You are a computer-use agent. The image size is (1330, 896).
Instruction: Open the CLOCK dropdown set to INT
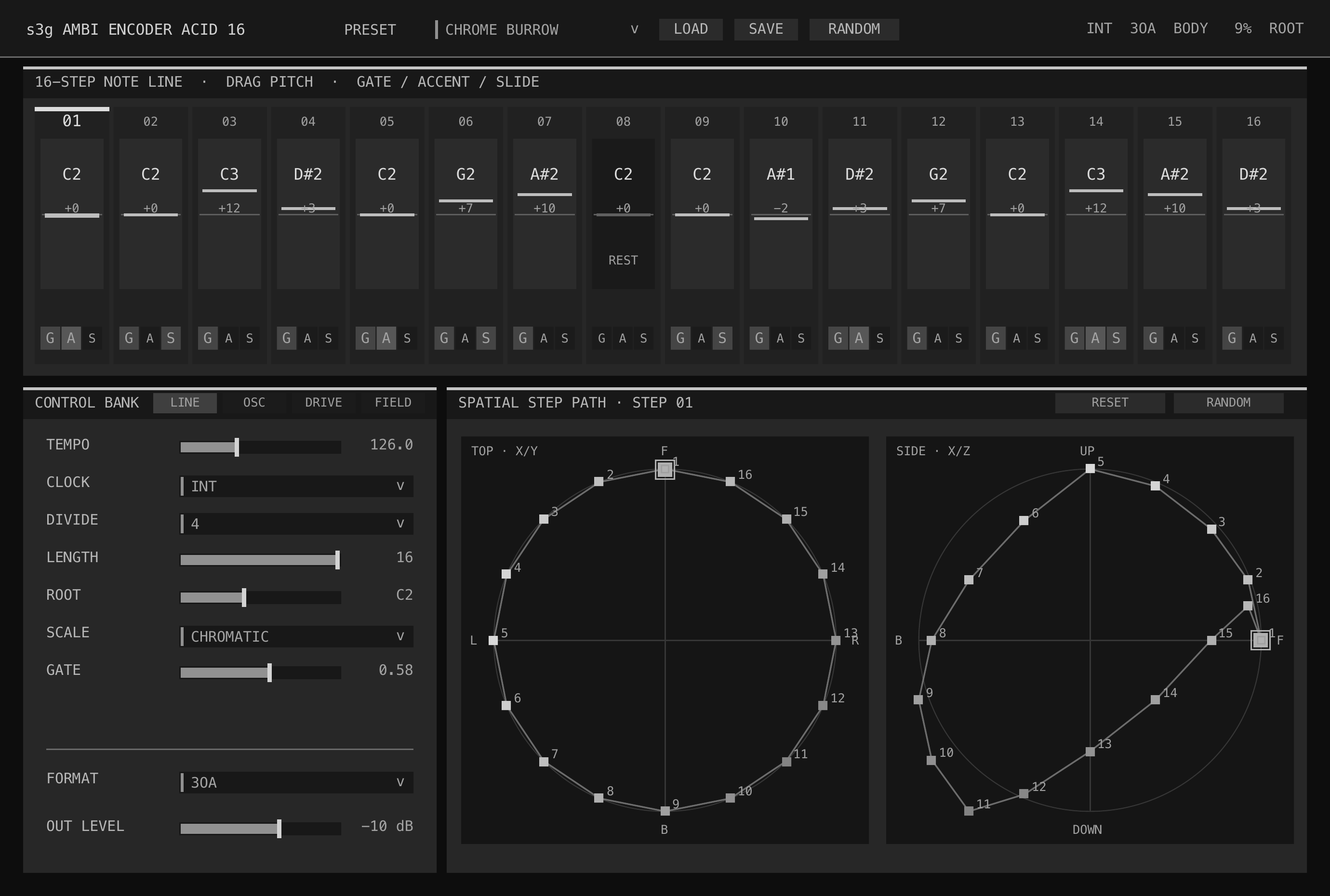coord(297,486)
